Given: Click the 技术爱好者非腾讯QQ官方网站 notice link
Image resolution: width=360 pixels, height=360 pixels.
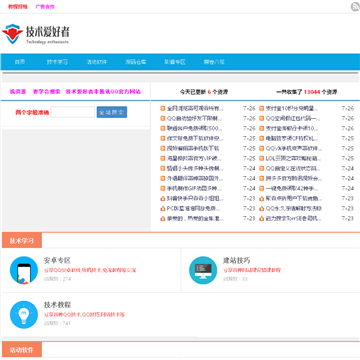Looking at the screenshot, I should 103,92.
